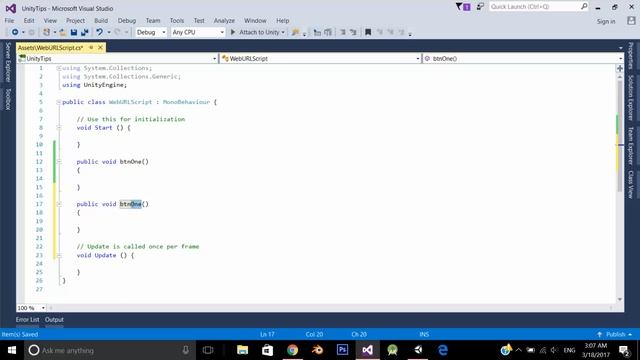Open the Tools menu
This screenshot has height=360, width=640.
[177, 20]
